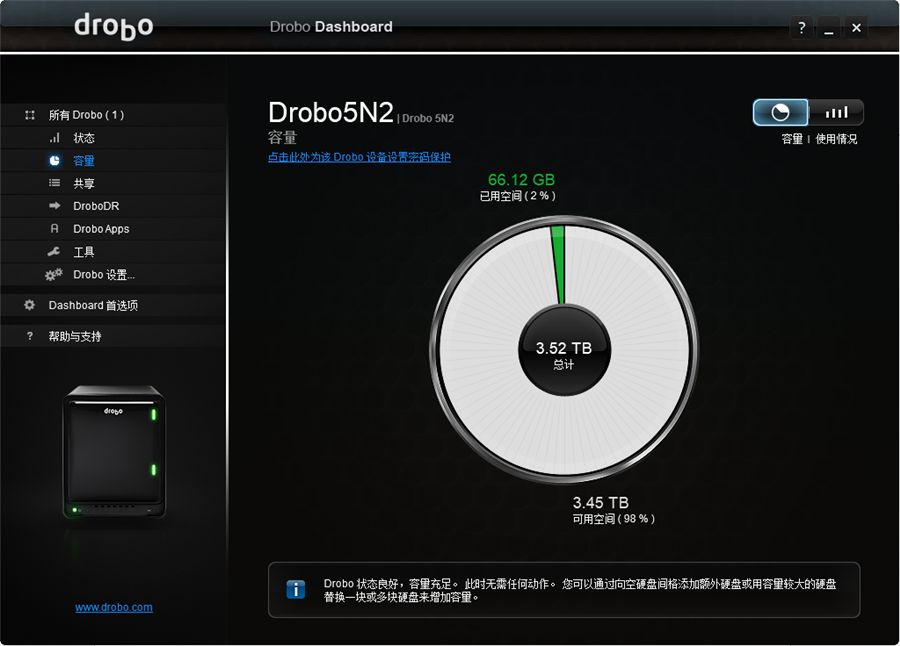Click the Drobo settings gears icon
This screenshot has height=646, width=900.
(x=54, y=275)
